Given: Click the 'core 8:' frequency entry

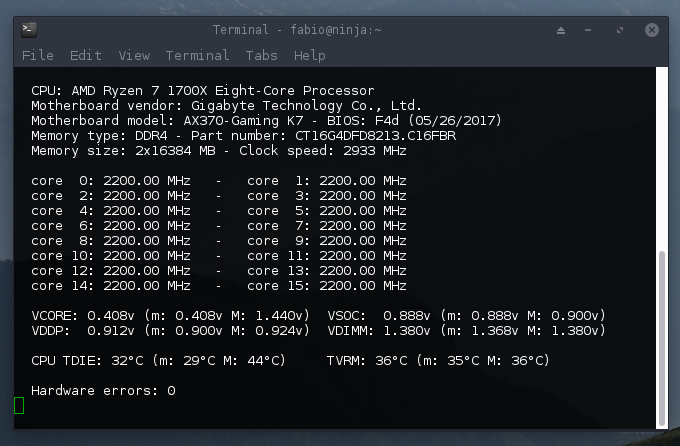Looking at the screenshot, I should pos(111,241).
